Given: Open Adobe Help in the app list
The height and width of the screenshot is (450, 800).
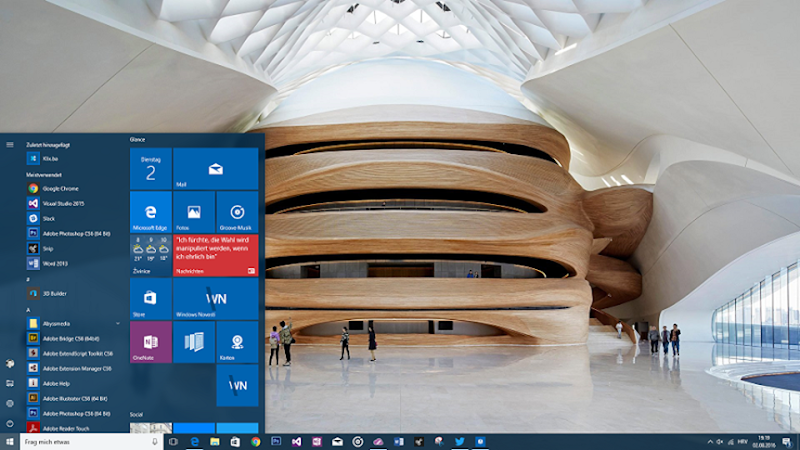Looking at the screenshot, I should [x=73, y=384].
